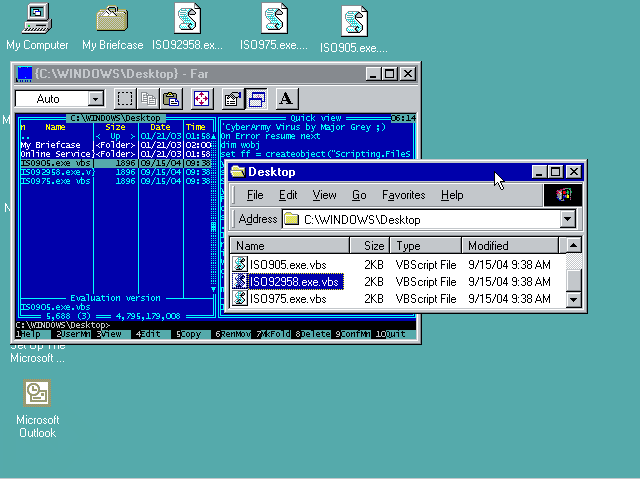Click the scroll down arrow in Desktop file list
This screenshot has height=480, width=640.
coord(573,300)
